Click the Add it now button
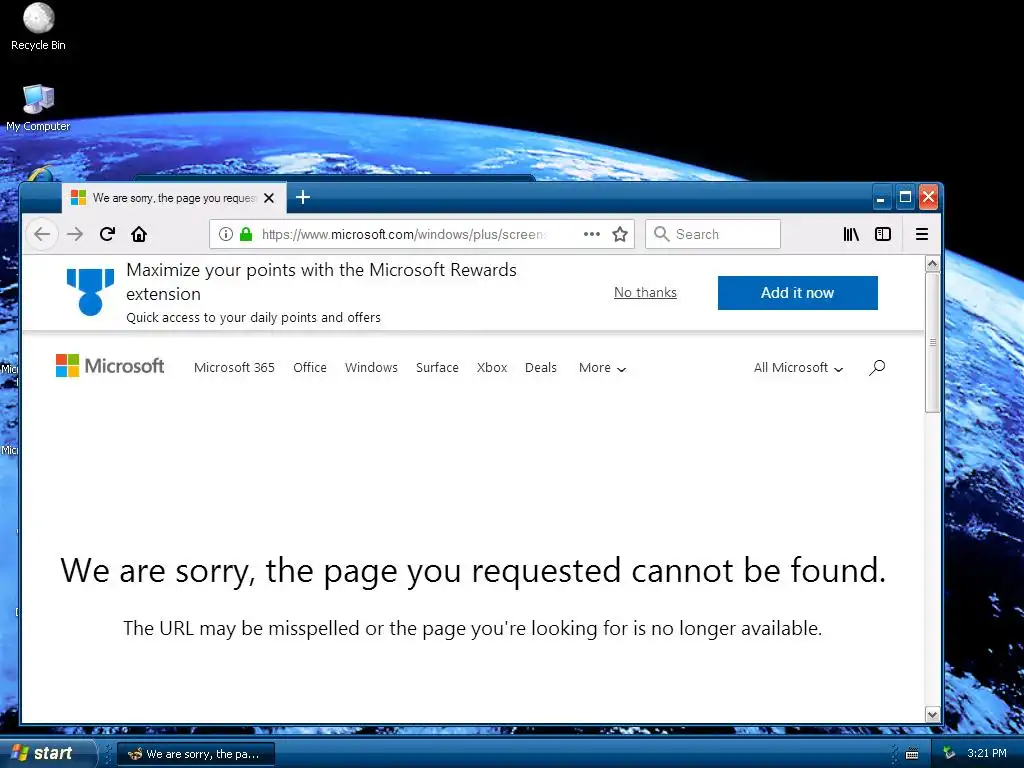 (797, 293)
